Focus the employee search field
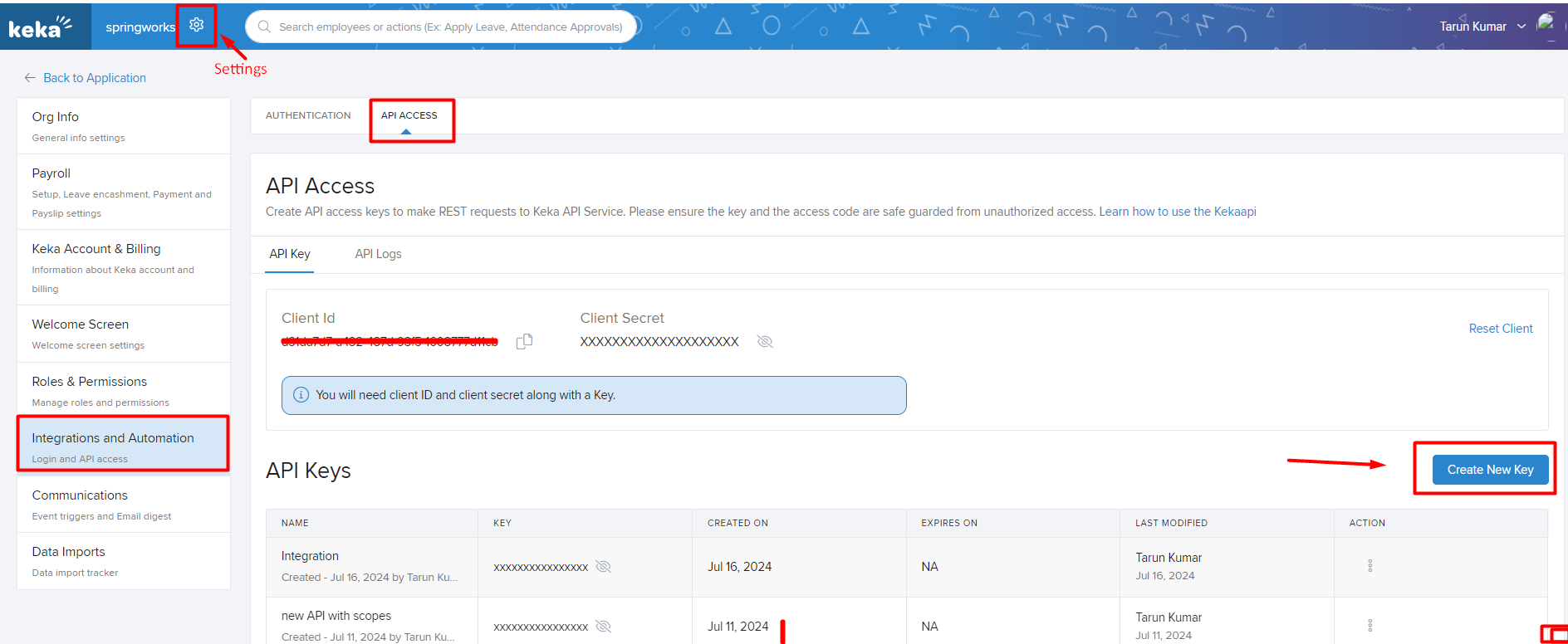 coord(449,27)
